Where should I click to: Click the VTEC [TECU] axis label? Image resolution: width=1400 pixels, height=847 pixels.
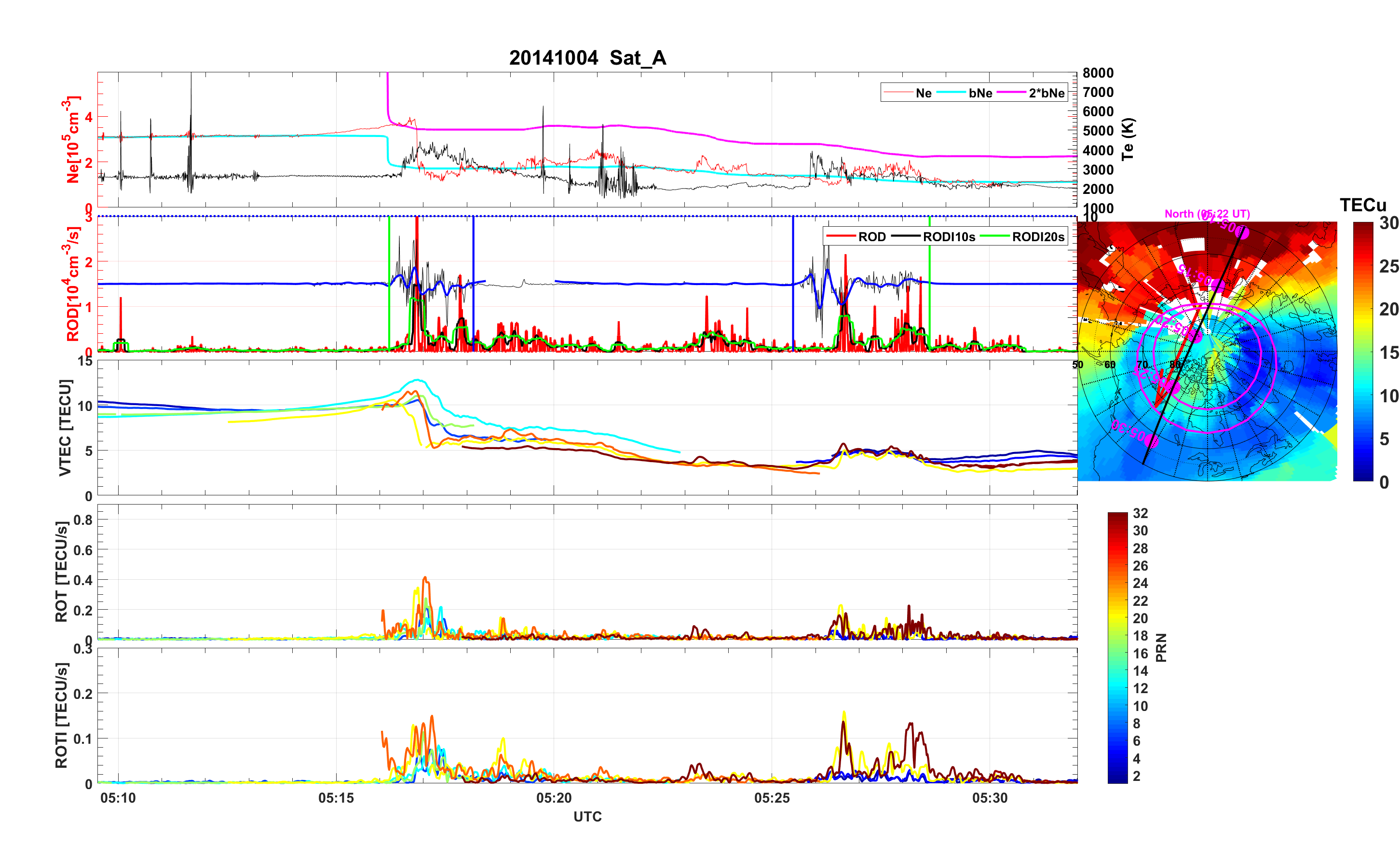[x=65, y=427]
